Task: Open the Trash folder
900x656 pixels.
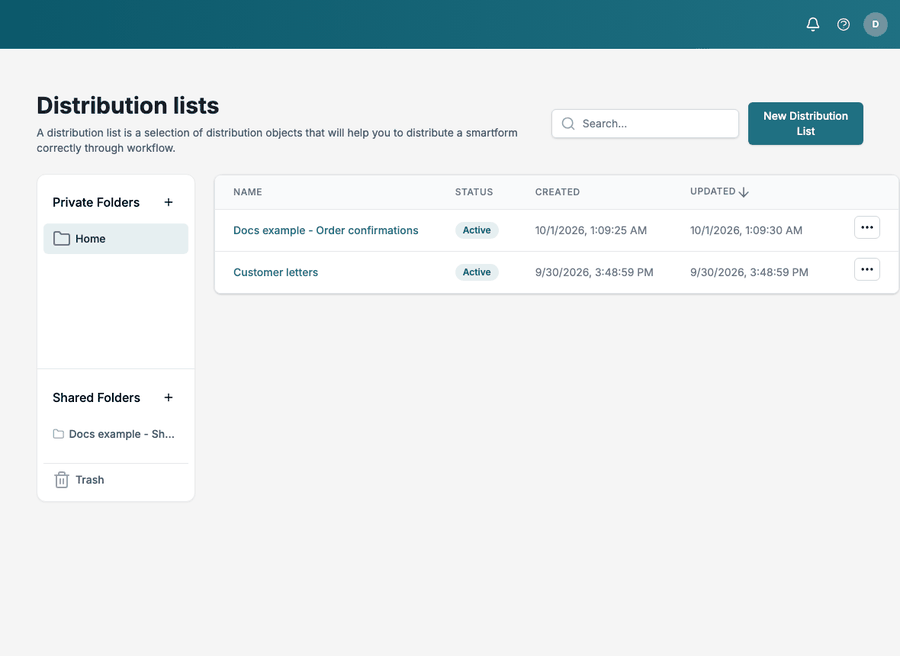Action: pyautogui.click(x=116, y=479)
